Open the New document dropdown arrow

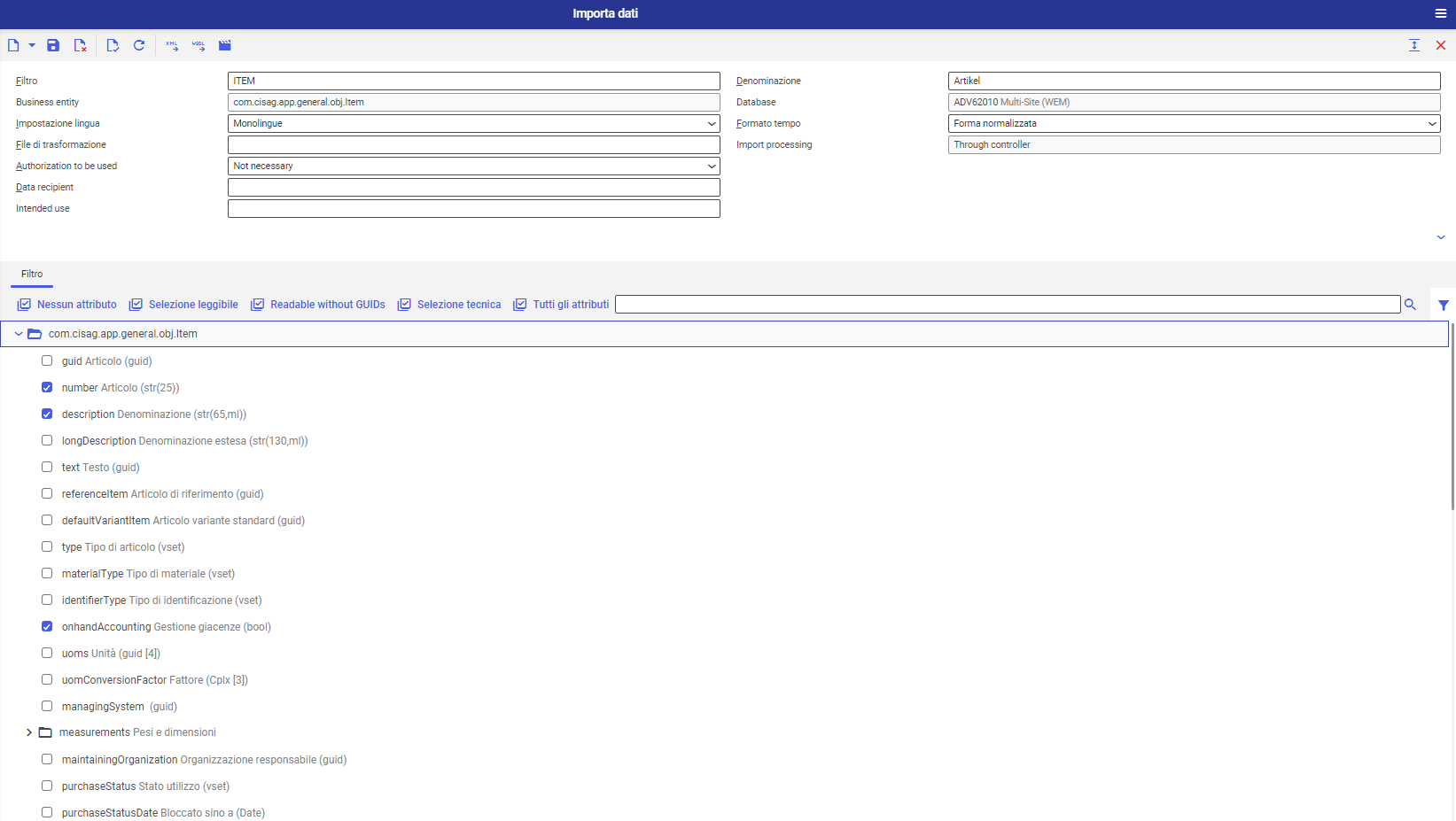coord(32,45)
